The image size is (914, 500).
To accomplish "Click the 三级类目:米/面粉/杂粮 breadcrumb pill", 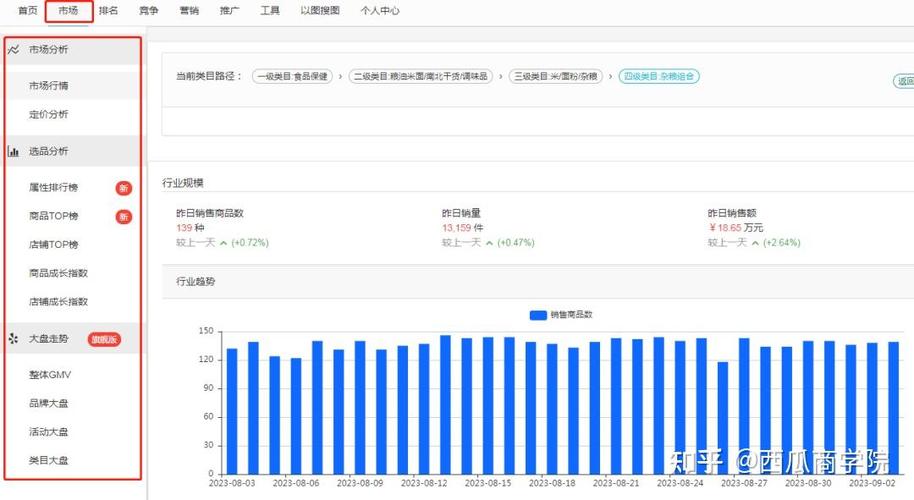I will click(x=556, y=76).
